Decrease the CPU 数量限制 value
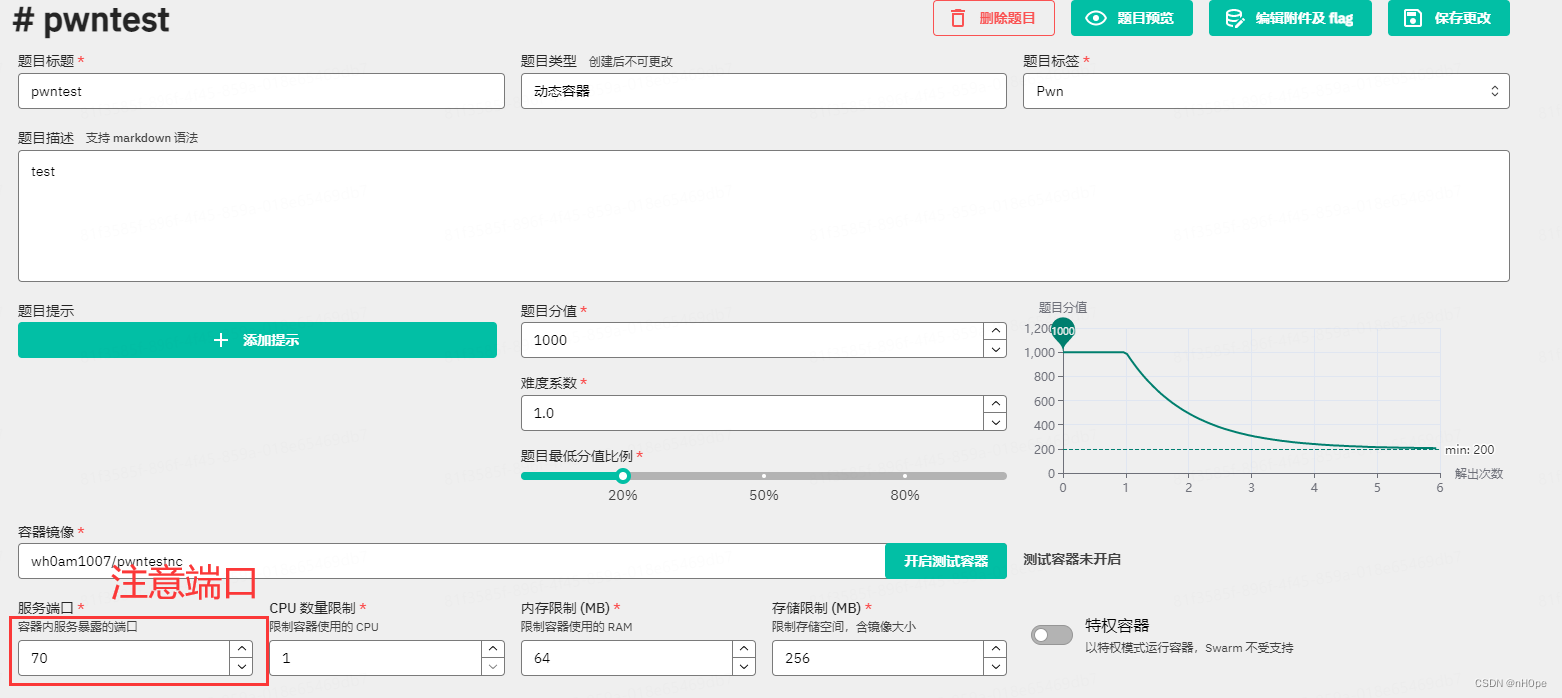This screenshot has height=698, width=1562. (493, 667)
